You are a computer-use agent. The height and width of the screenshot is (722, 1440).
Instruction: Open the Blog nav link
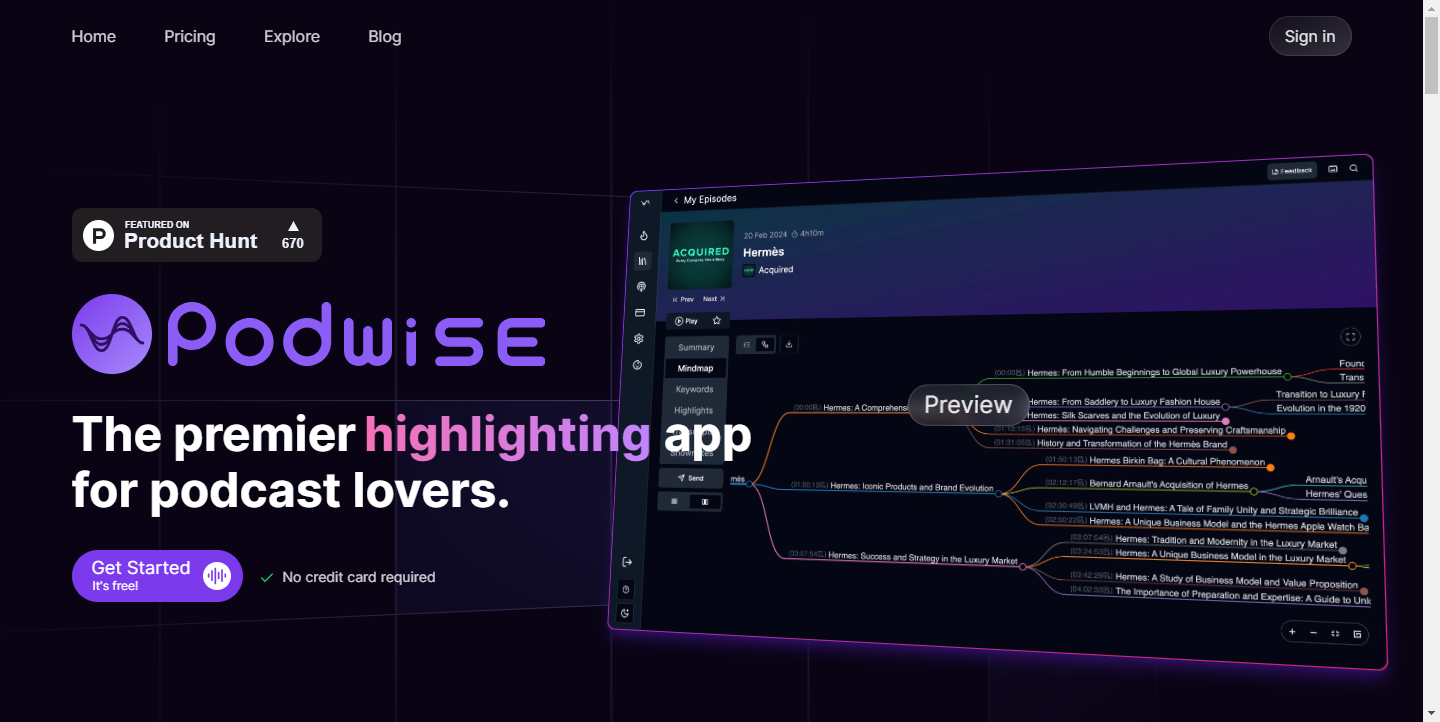pos(385,36)
